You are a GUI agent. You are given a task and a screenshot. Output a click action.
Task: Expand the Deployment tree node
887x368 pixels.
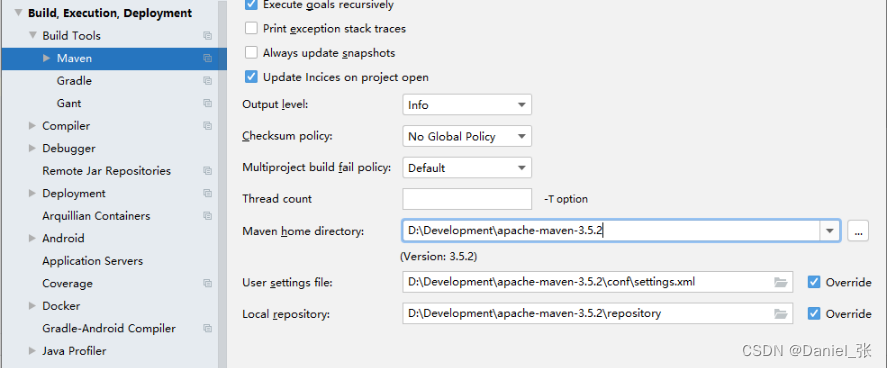click(32, 193)
